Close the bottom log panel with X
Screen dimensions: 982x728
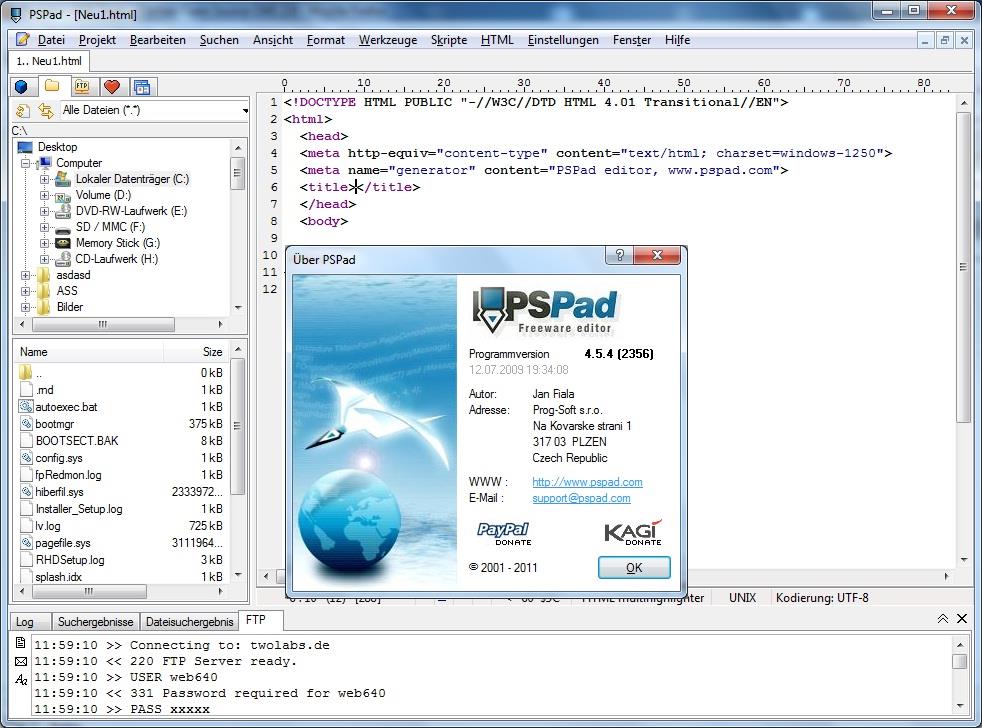(962, 618)
